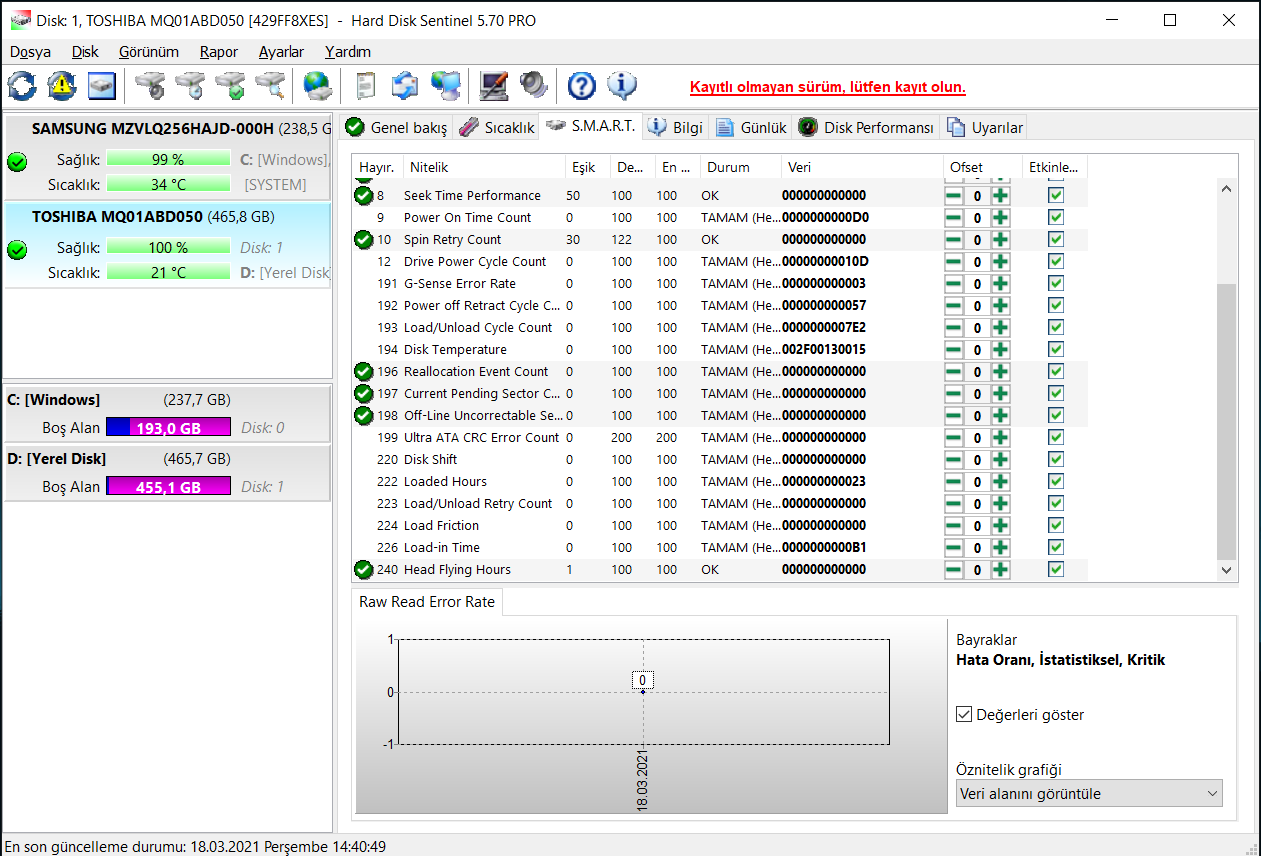Click the blue info bubble toolbar icon
The width and height of the screenshot is (1261, 856).
[621, 86]
